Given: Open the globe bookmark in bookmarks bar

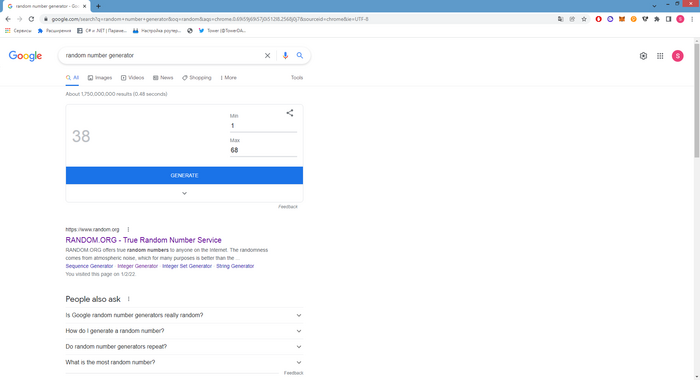Looking at the screenshot, I should 190,31.
